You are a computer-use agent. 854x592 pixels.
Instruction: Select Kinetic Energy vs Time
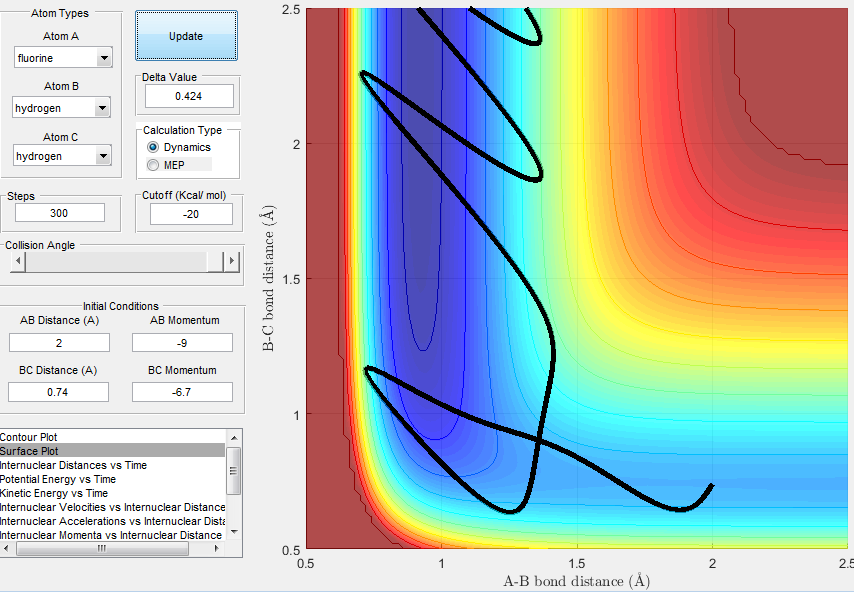112,493
